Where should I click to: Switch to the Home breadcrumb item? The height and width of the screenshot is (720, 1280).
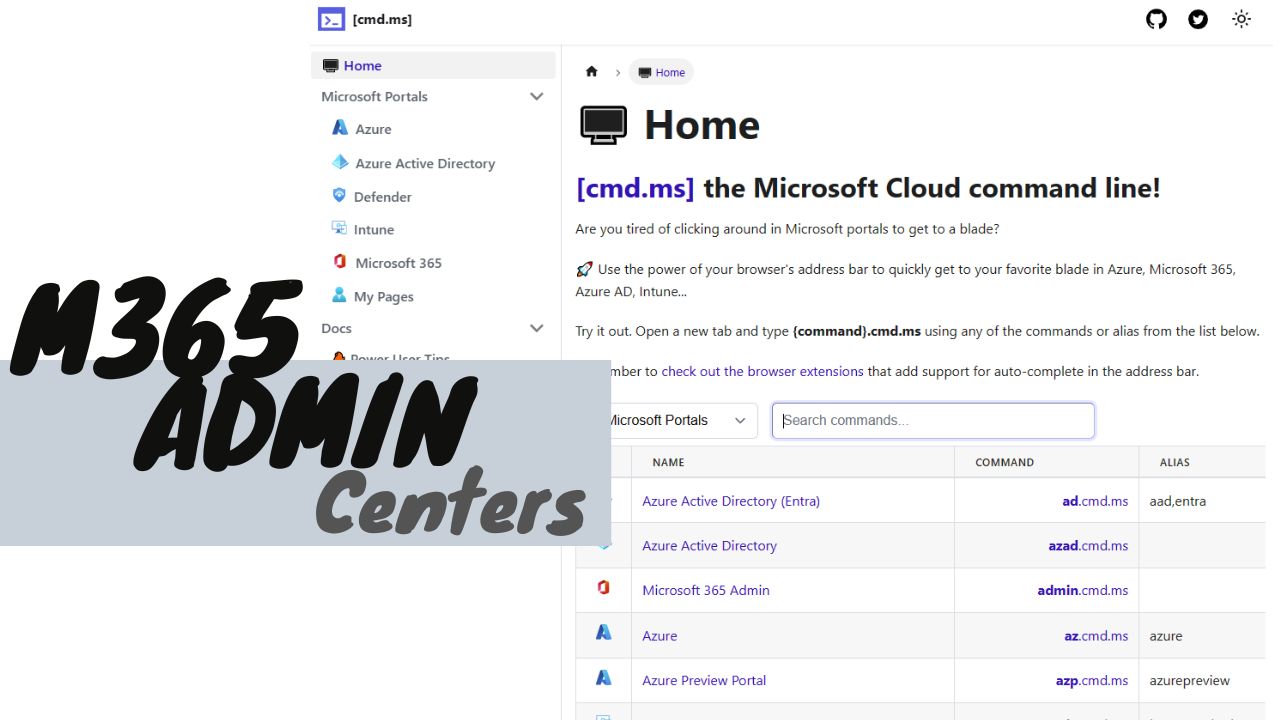[661, 72]
